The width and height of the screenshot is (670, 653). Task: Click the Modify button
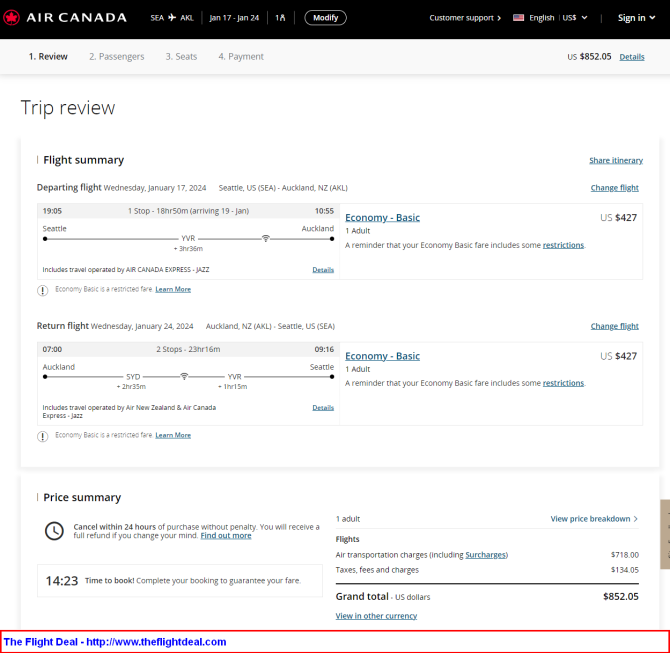(325, 18)
